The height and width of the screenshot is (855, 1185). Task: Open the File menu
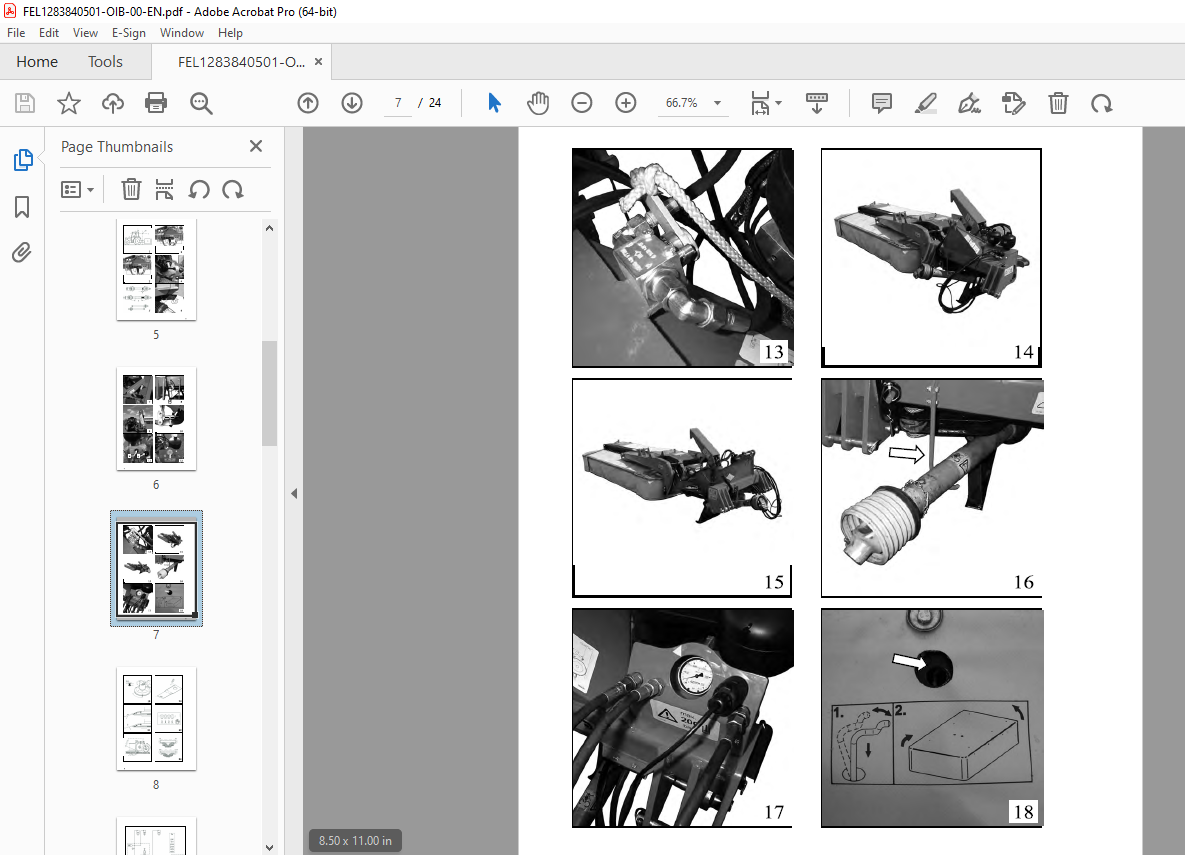tap(16, 33)
